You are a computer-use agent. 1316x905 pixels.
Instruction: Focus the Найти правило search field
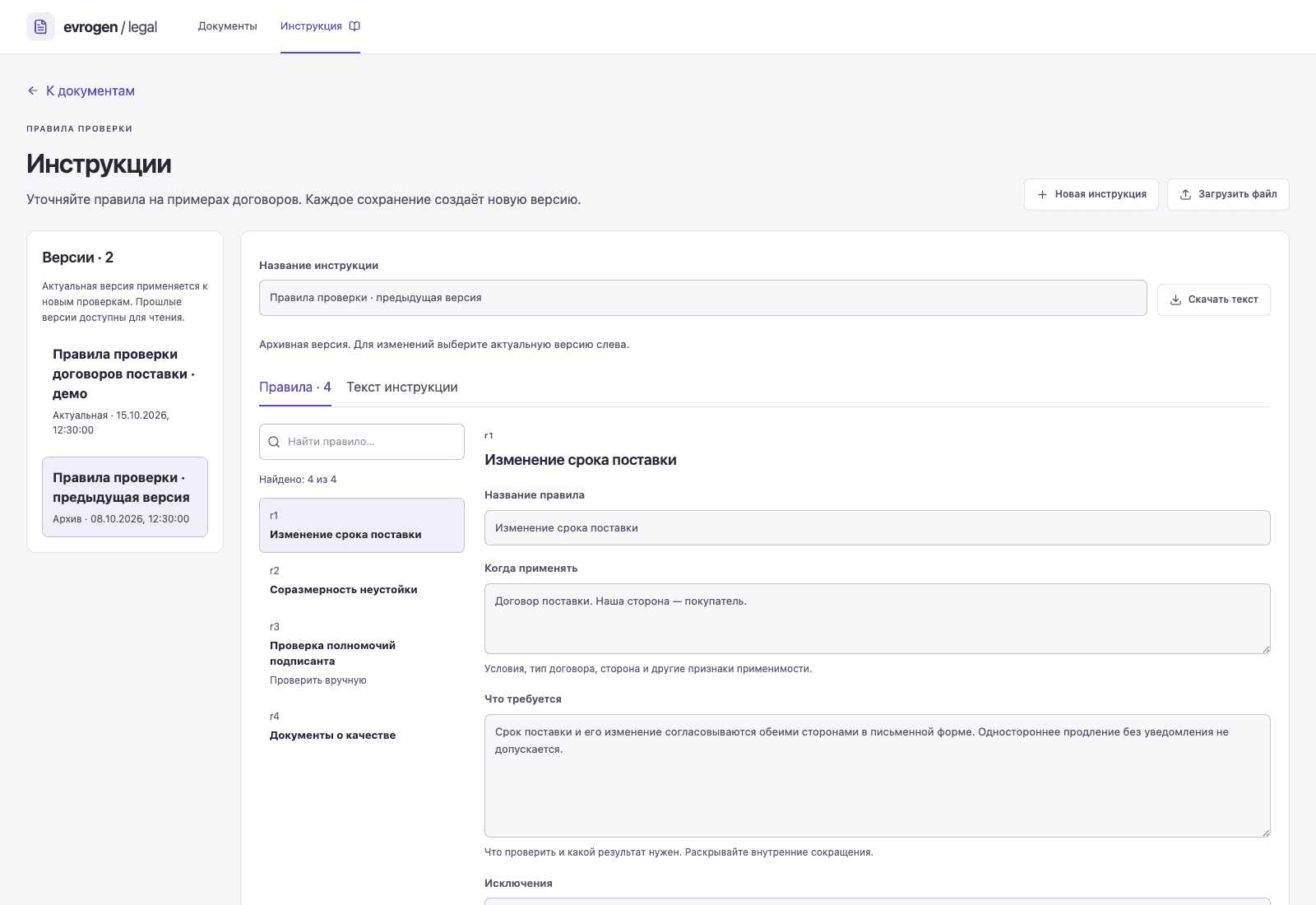[362, 442]
